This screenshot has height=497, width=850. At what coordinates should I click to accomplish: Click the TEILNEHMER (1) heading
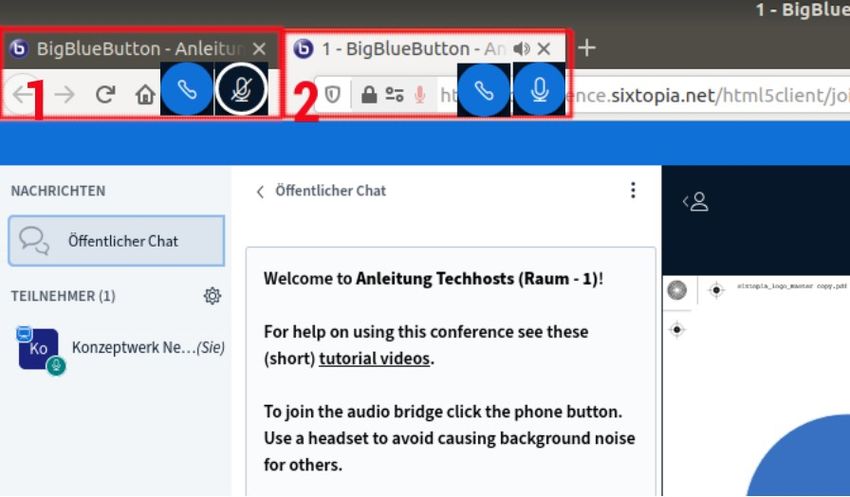tap(63, 296)
